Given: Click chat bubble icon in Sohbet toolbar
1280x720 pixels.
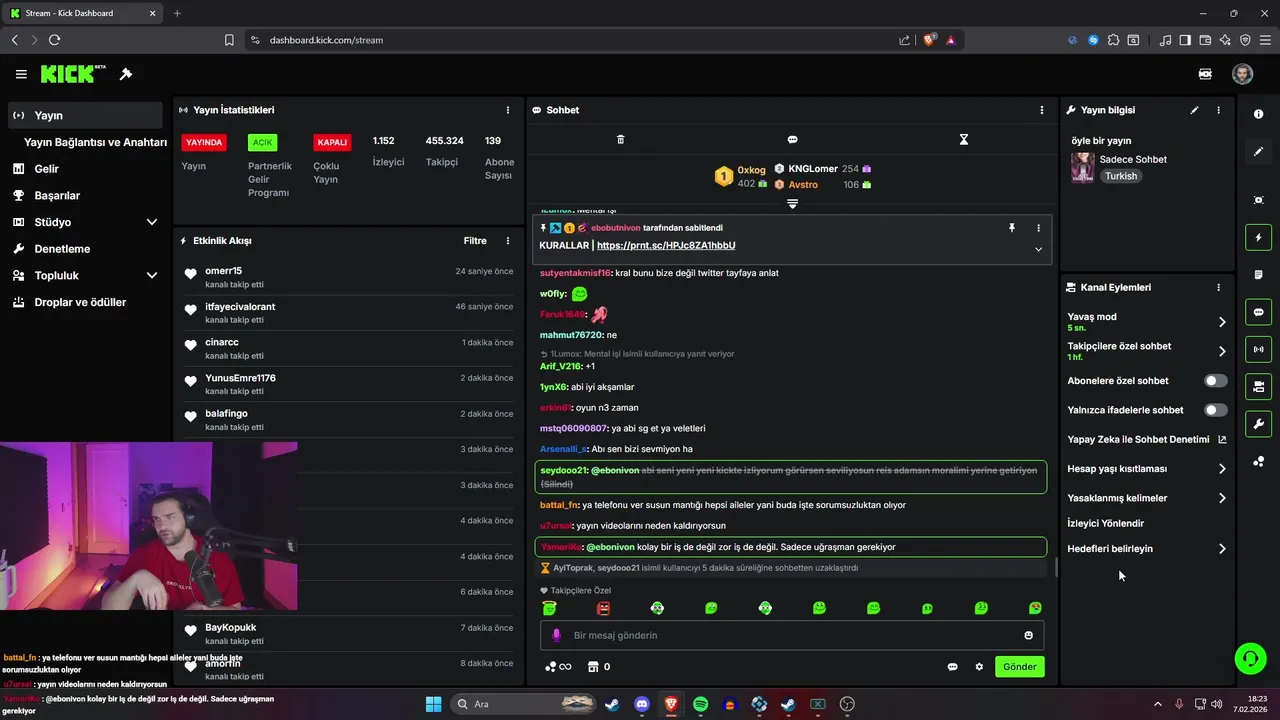Looking at the screenshot, I should [792, 139].
